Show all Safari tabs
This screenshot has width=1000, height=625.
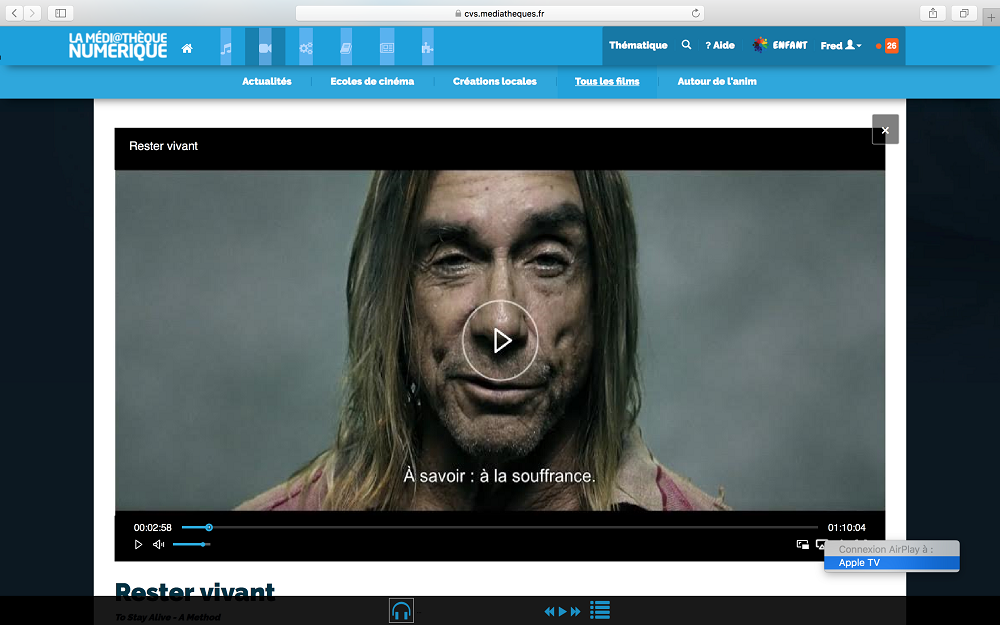(964, 13)
